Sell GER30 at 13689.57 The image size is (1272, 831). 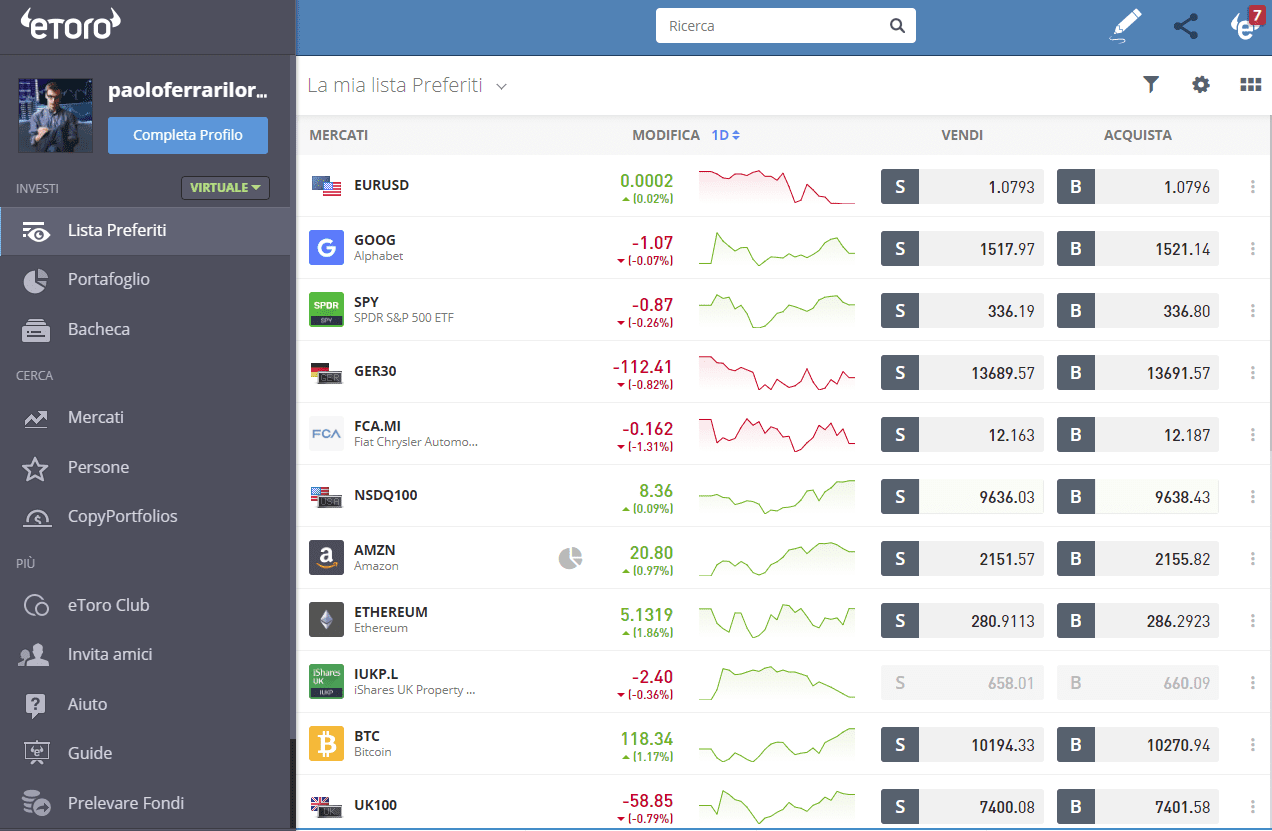pos(962,372)
